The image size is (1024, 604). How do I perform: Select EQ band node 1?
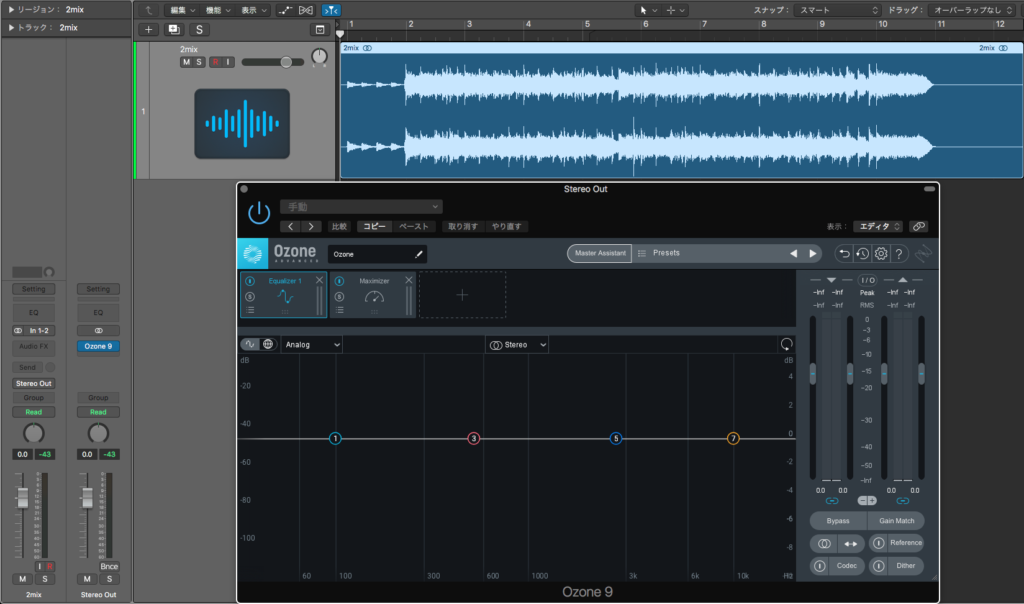click(335, 439)
